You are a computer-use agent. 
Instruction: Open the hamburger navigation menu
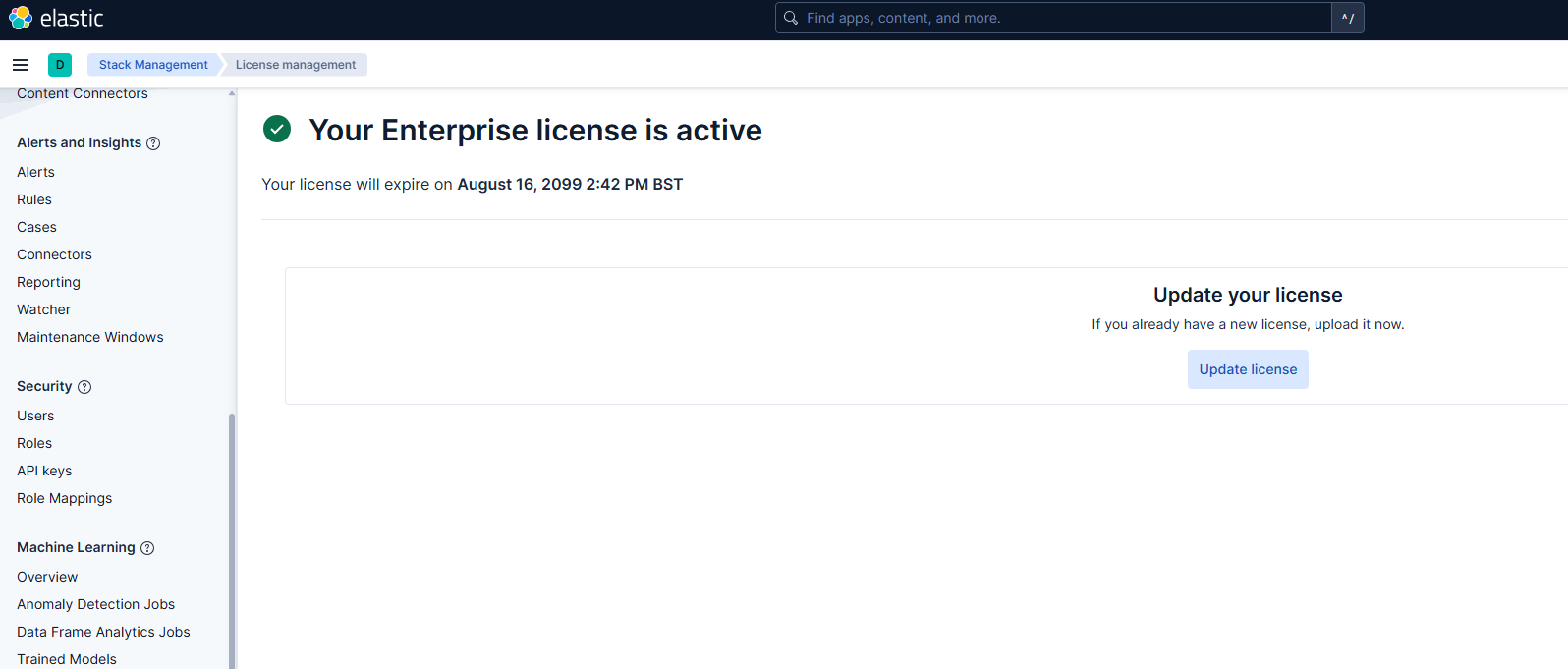tap(21, 65)
